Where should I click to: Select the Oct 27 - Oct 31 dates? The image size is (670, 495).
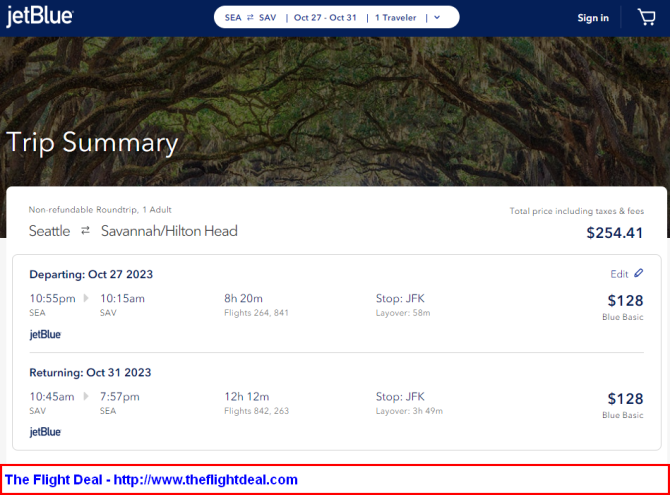pyautogui.click(x=325, y=18)
